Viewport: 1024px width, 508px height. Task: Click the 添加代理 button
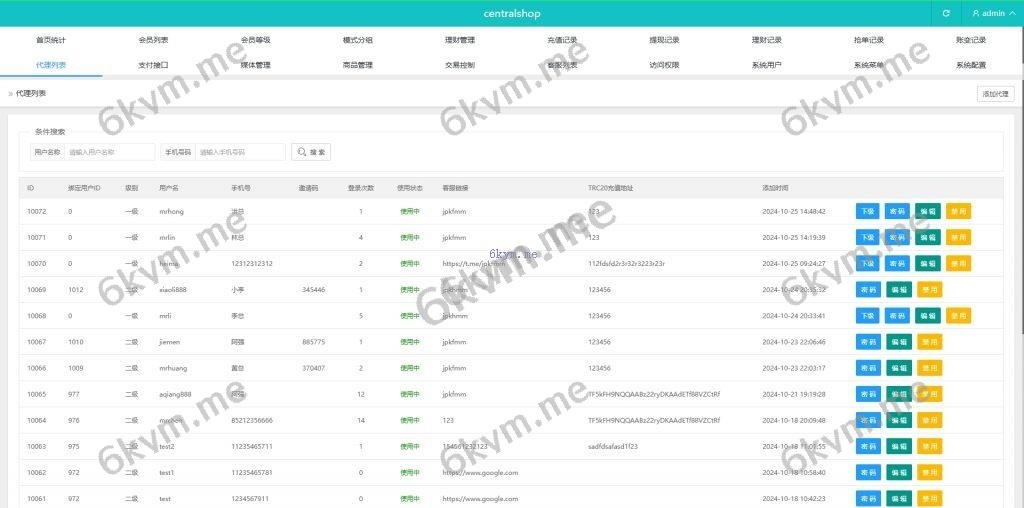click(995, 93)
